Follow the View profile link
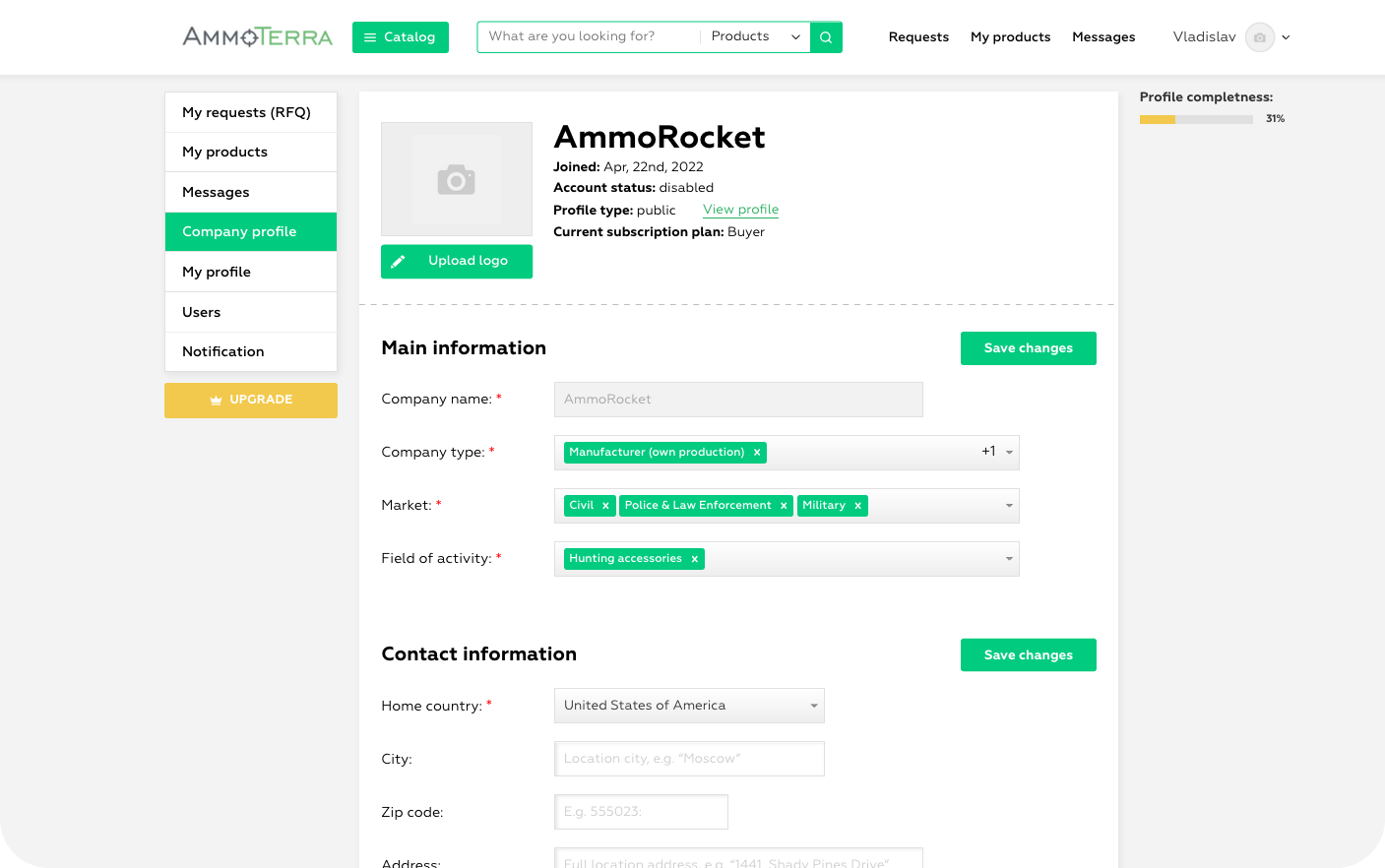1385x868 pixels. pyautogui.click(x=740, y=210)
